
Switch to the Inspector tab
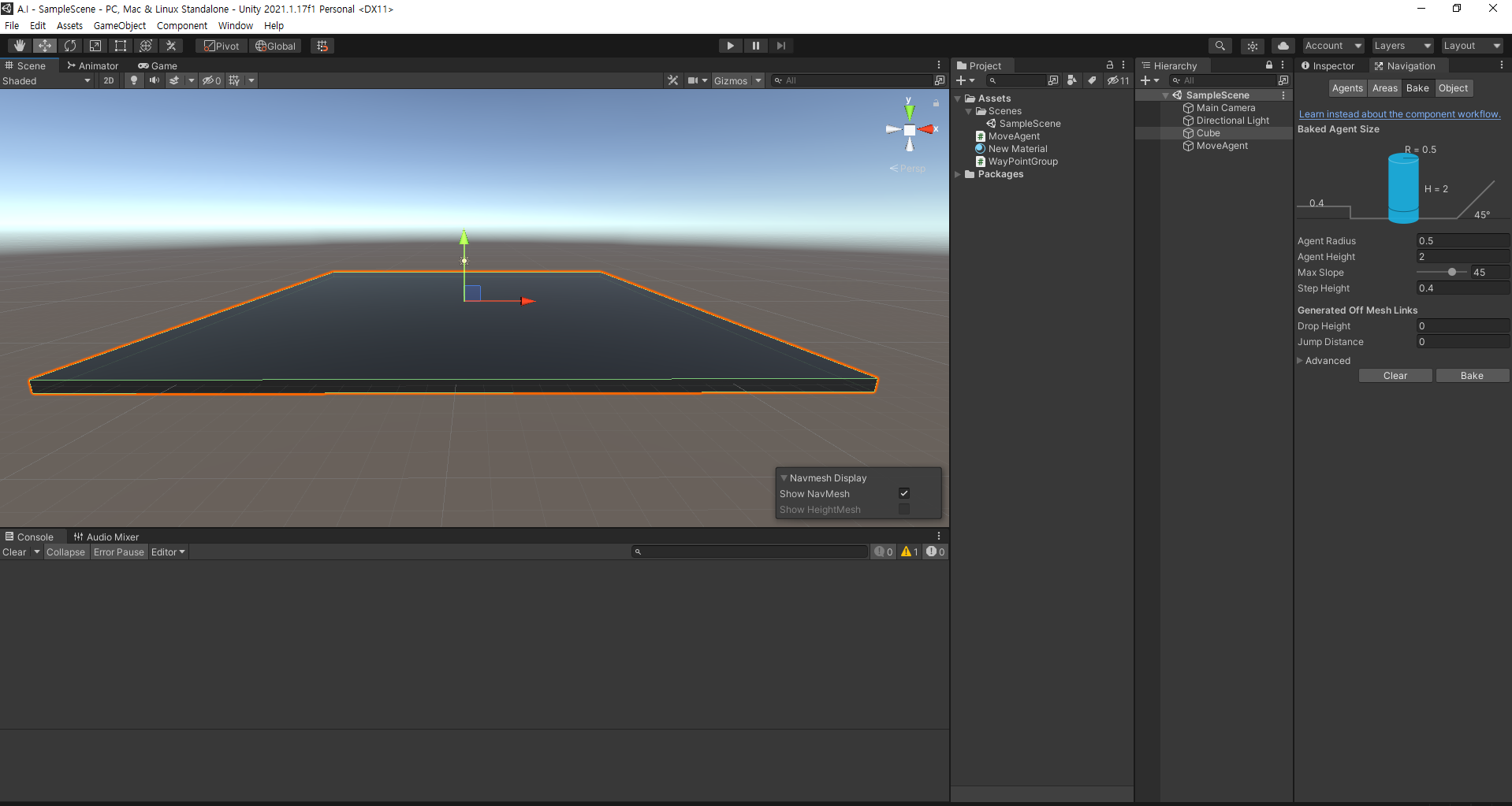pyautogui.click(x=1328, y=66)
